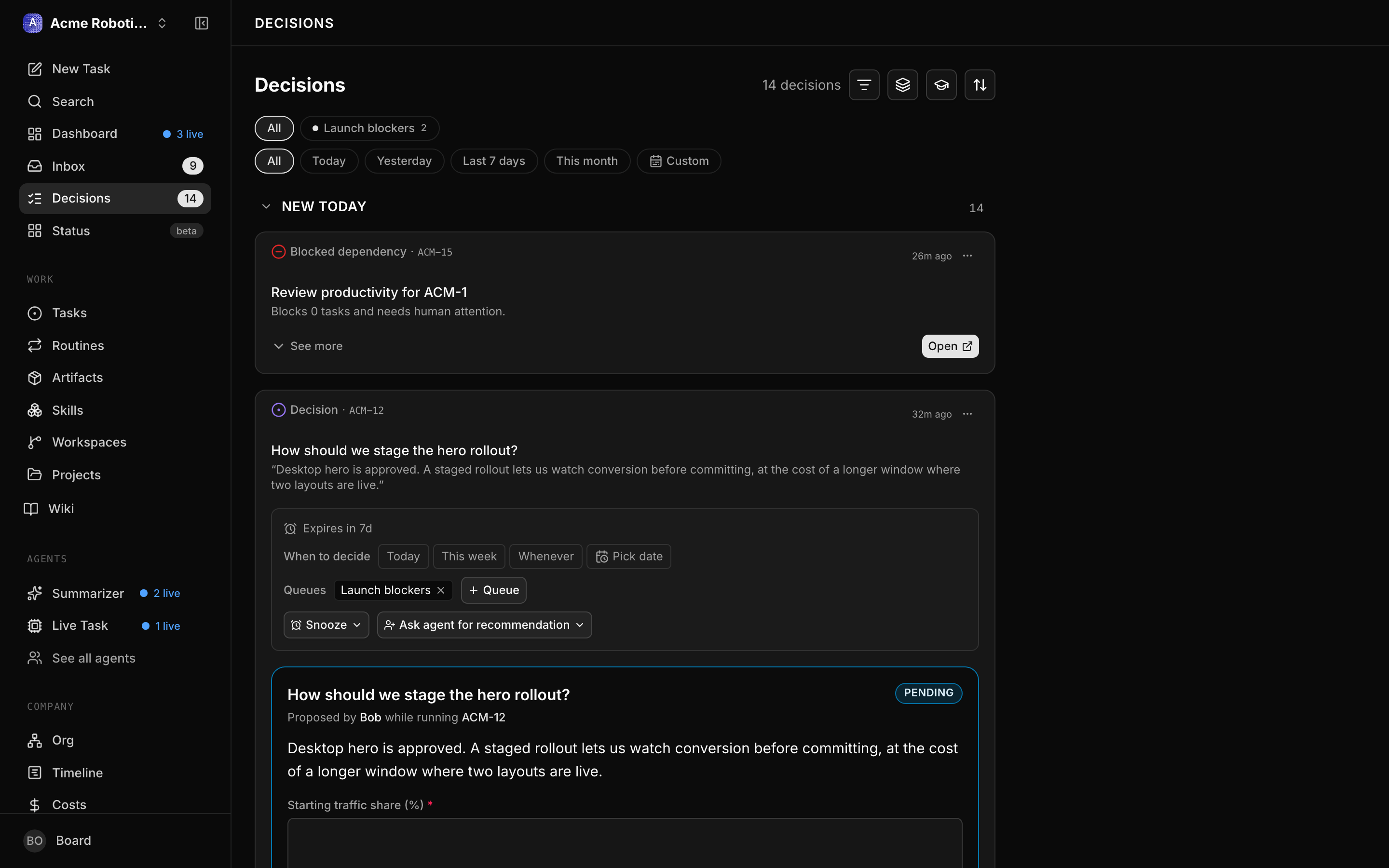Open the Org page
1389x868 pixels.
point(115,741)
